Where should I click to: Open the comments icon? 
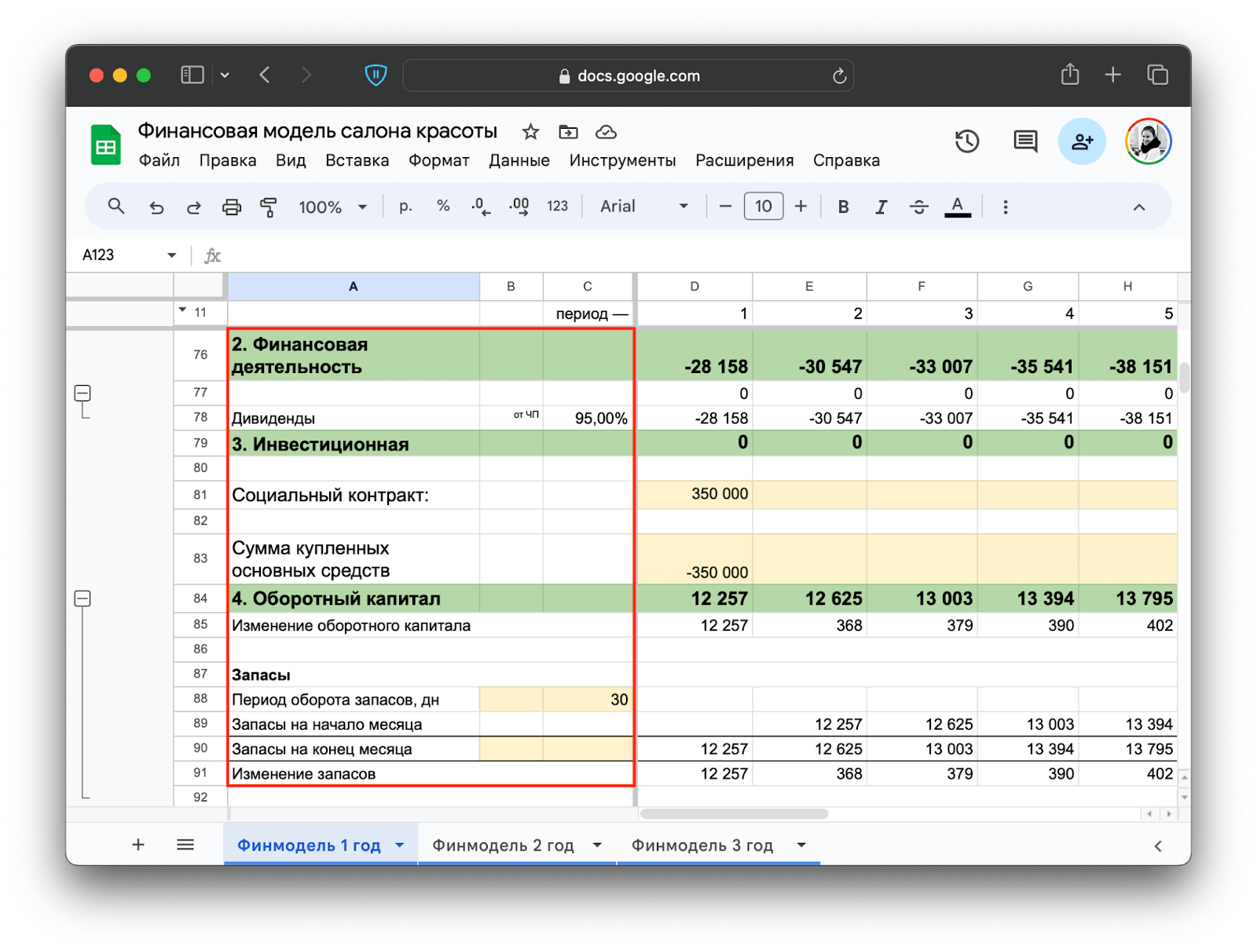pos(1024,141)
